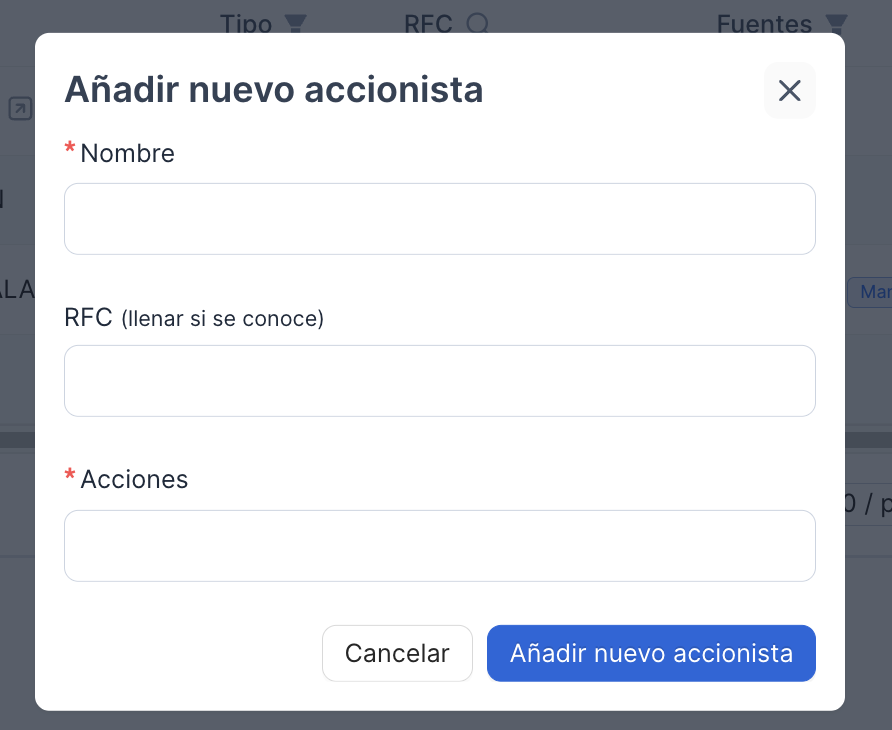Open the external link icon behind dialog
The image size is (892, 730).
[x=20, y=108]
